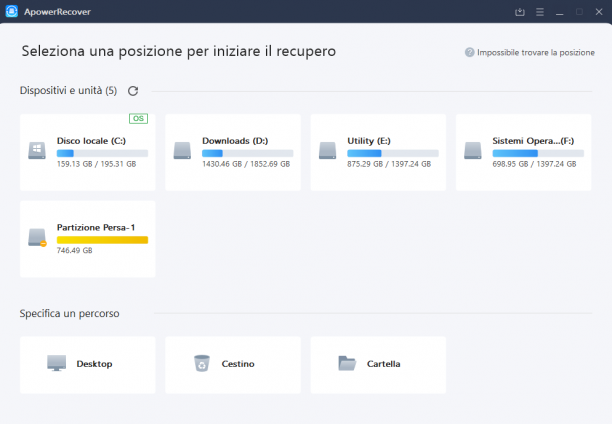This screenshot has width=612, height=424.
Task: Select the Downloads (D:) drive card
Action: click(x=233, y=152)
